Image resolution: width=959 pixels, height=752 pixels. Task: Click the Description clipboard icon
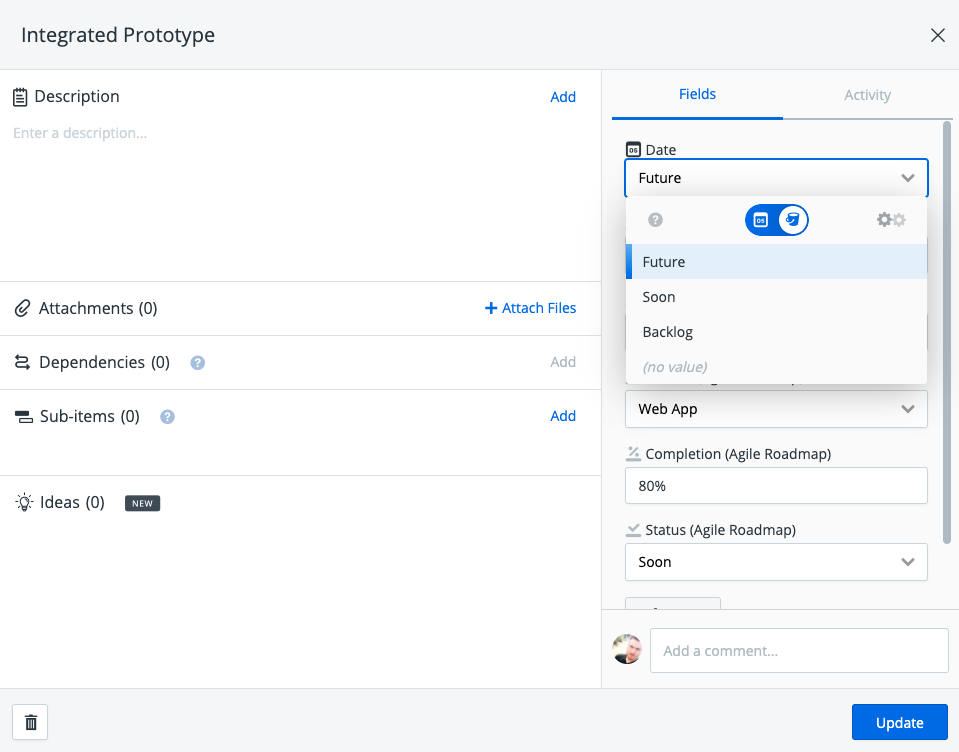20,97
